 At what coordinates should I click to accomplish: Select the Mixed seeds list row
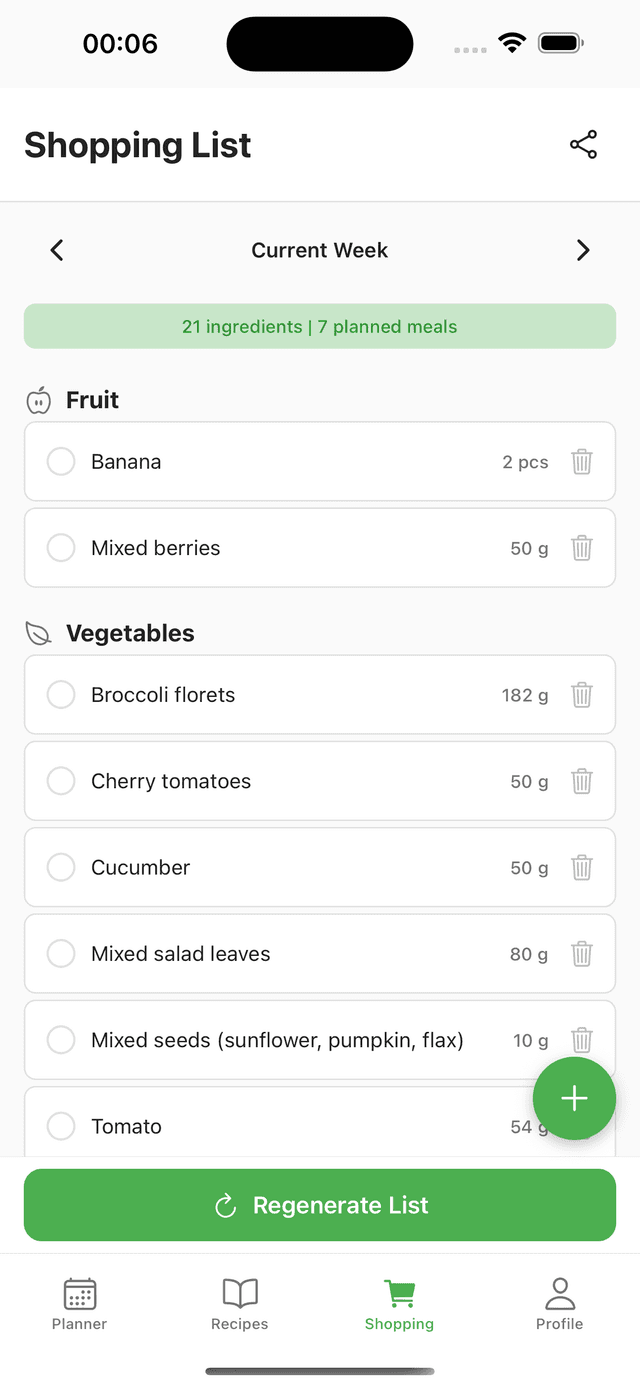(x=277, y=1041)
